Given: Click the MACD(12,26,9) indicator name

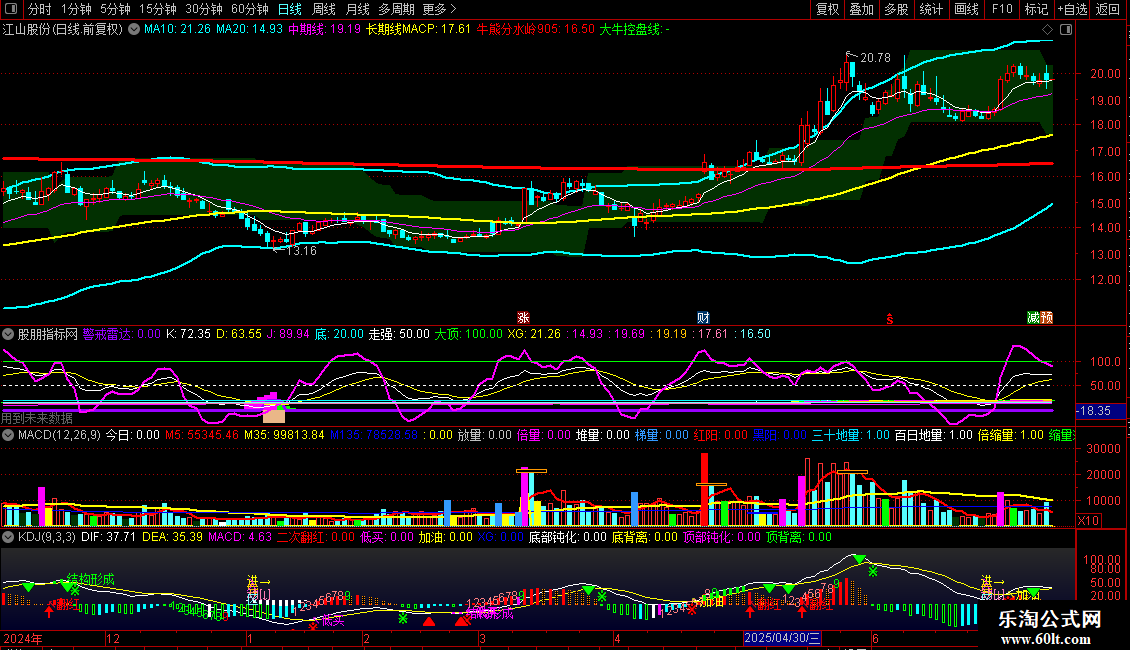Looking at the screenshot, I should (59, 435).
